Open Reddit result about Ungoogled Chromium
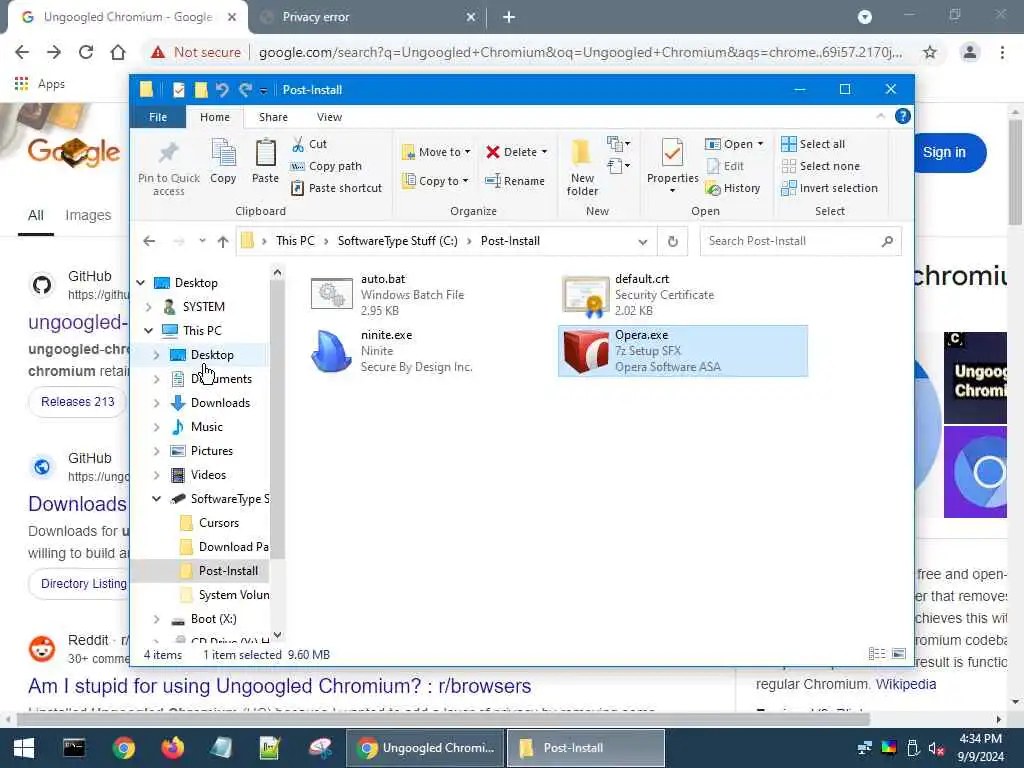This screenshot has width=1024, height=768. tap(279, 686)
